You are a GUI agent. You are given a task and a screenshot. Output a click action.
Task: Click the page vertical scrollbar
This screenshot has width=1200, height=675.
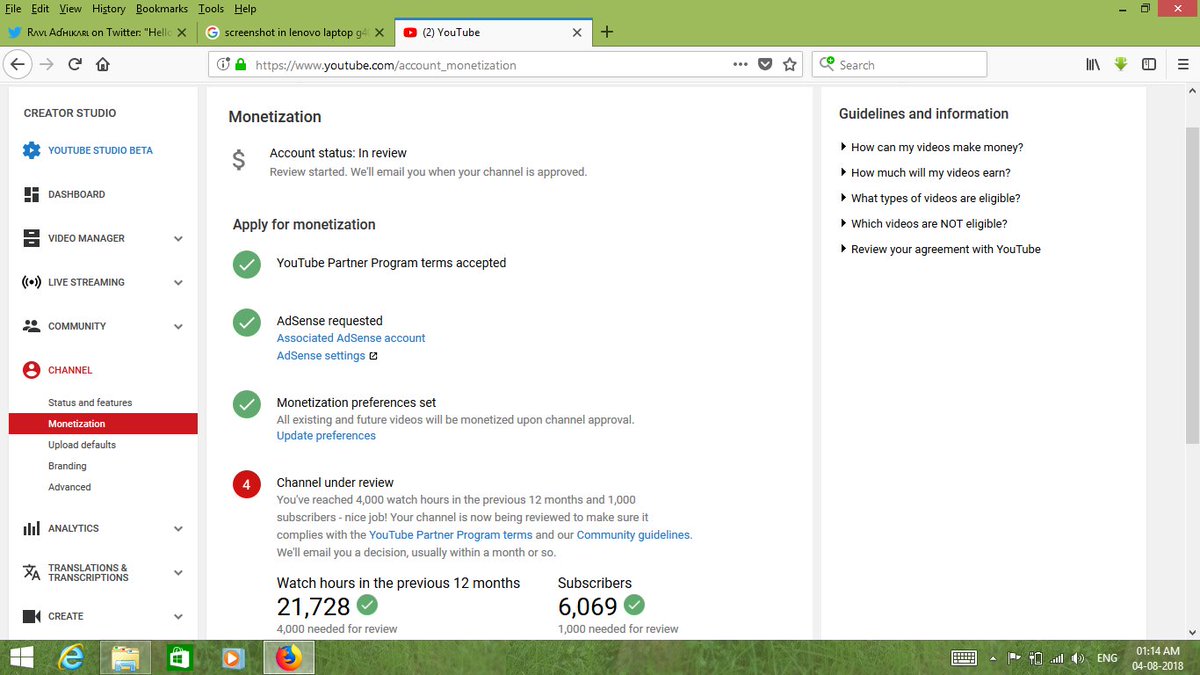[x=1191, y=286]
